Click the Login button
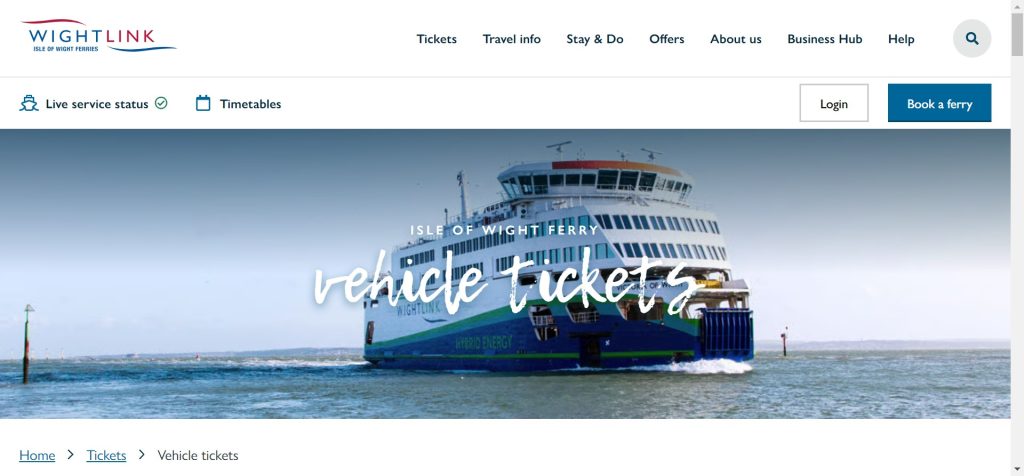 coord(834,103)
